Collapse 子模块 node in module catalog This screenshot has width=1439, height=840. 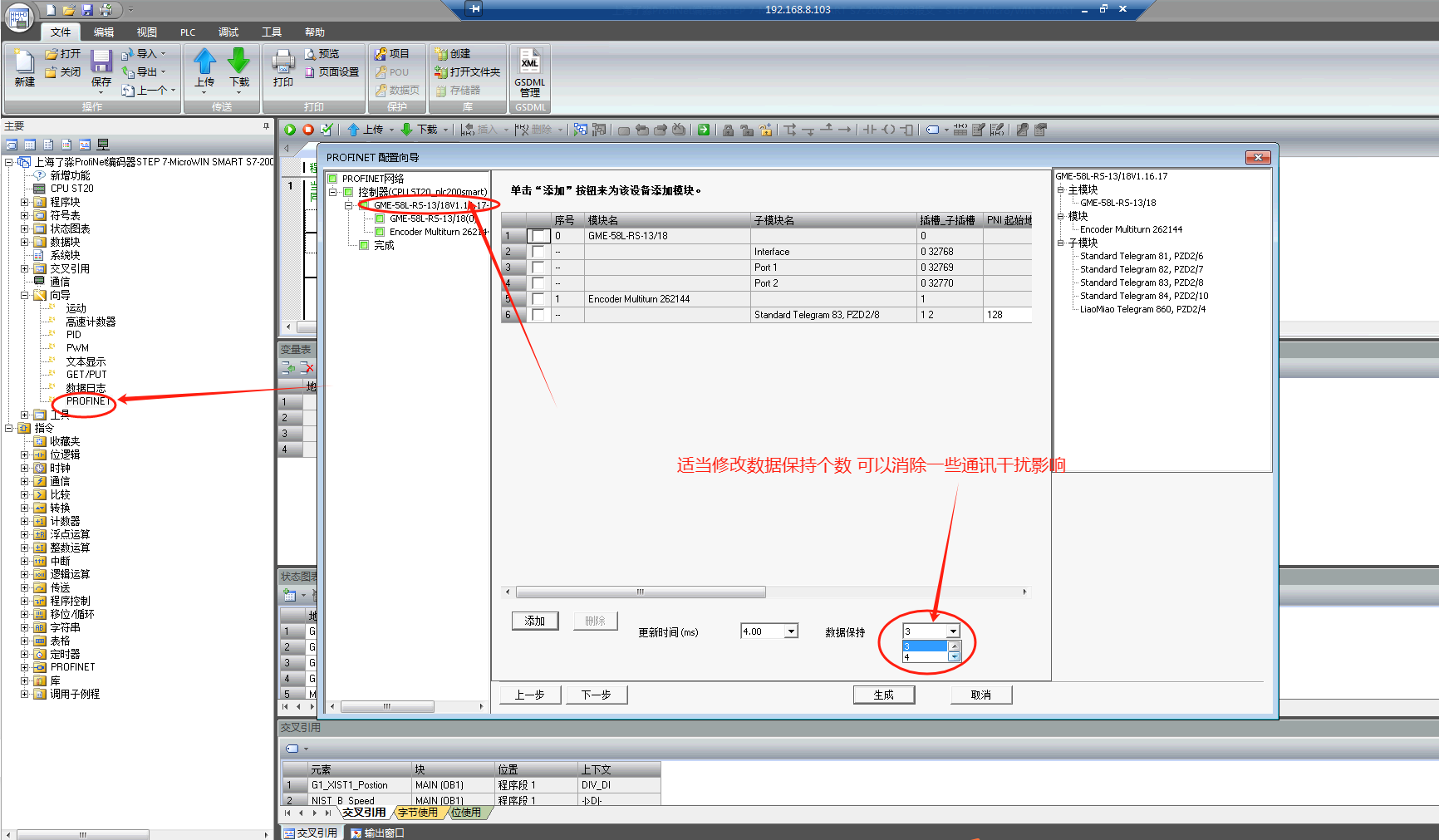coord(1061,243)
